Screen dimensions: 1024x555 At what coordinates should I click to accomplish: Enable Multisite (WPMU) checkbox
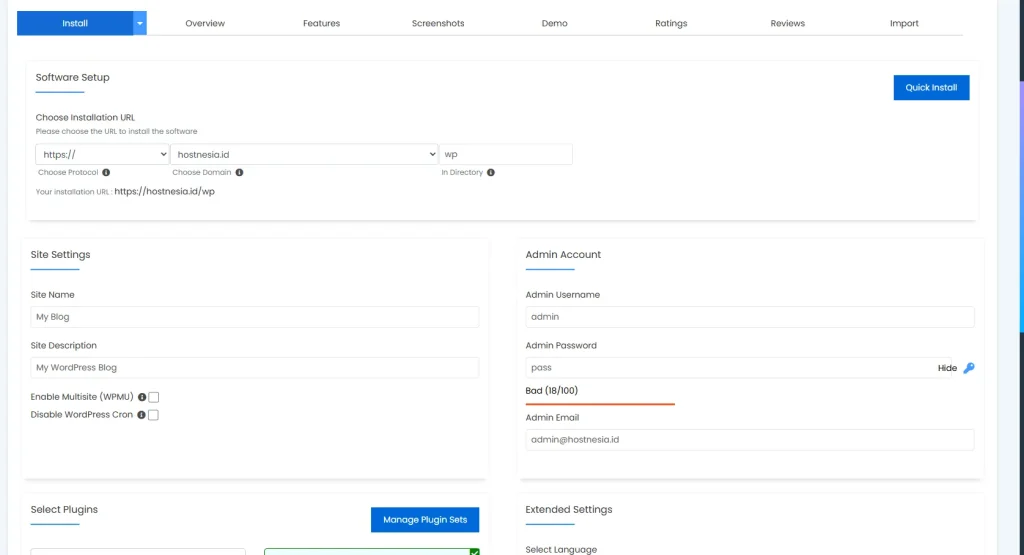click(x=153, y=397)
